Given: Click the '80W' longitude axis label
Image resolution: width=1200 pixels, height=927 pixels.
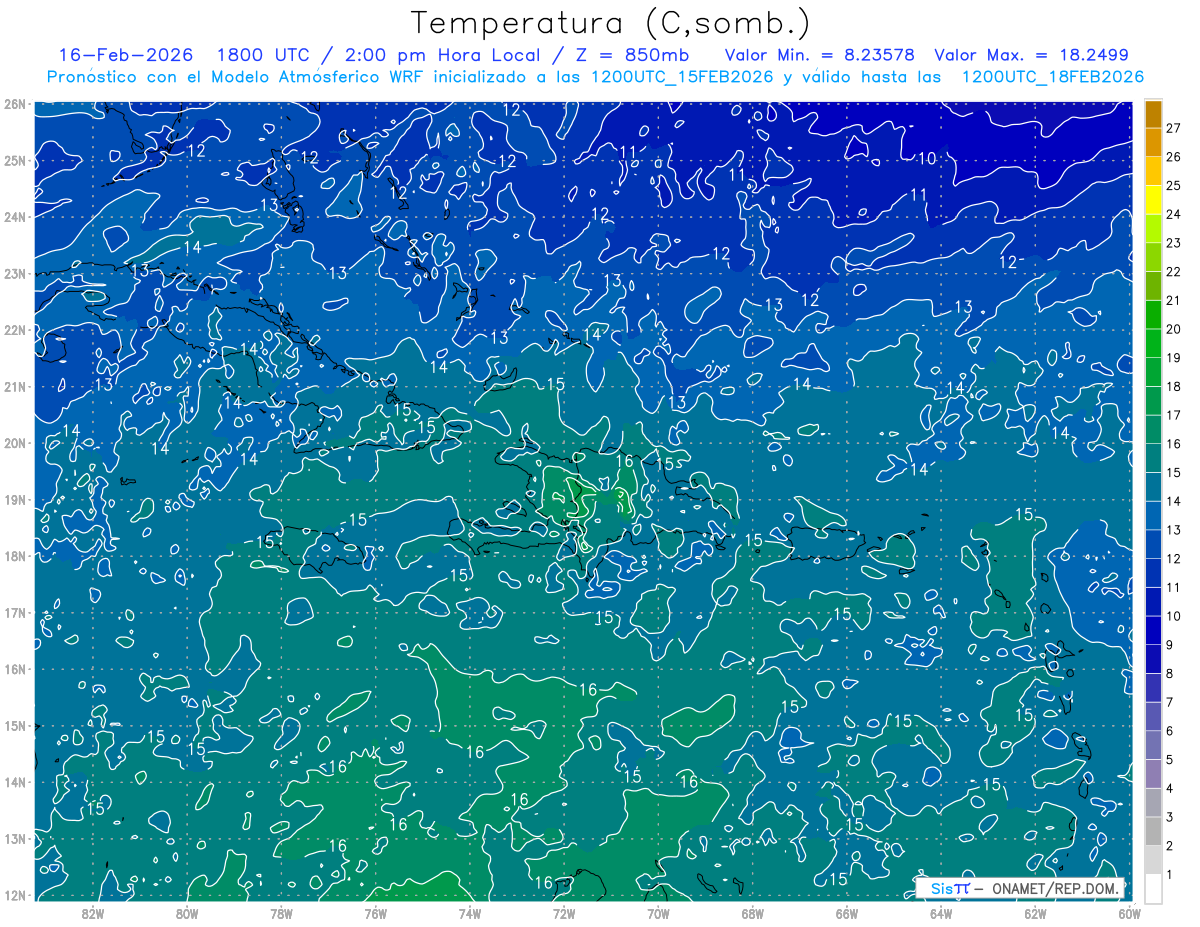Looking at the screenshot, I should click(x=187, y=913).
